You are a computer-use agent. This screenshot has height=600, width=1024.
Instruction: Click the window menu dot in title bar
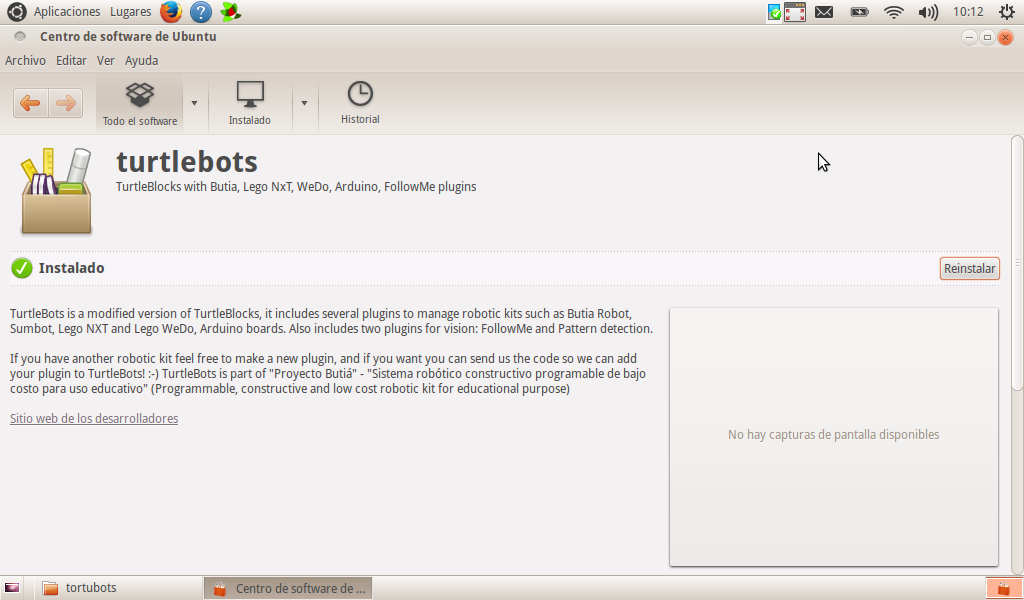click(x=20, y=37)
